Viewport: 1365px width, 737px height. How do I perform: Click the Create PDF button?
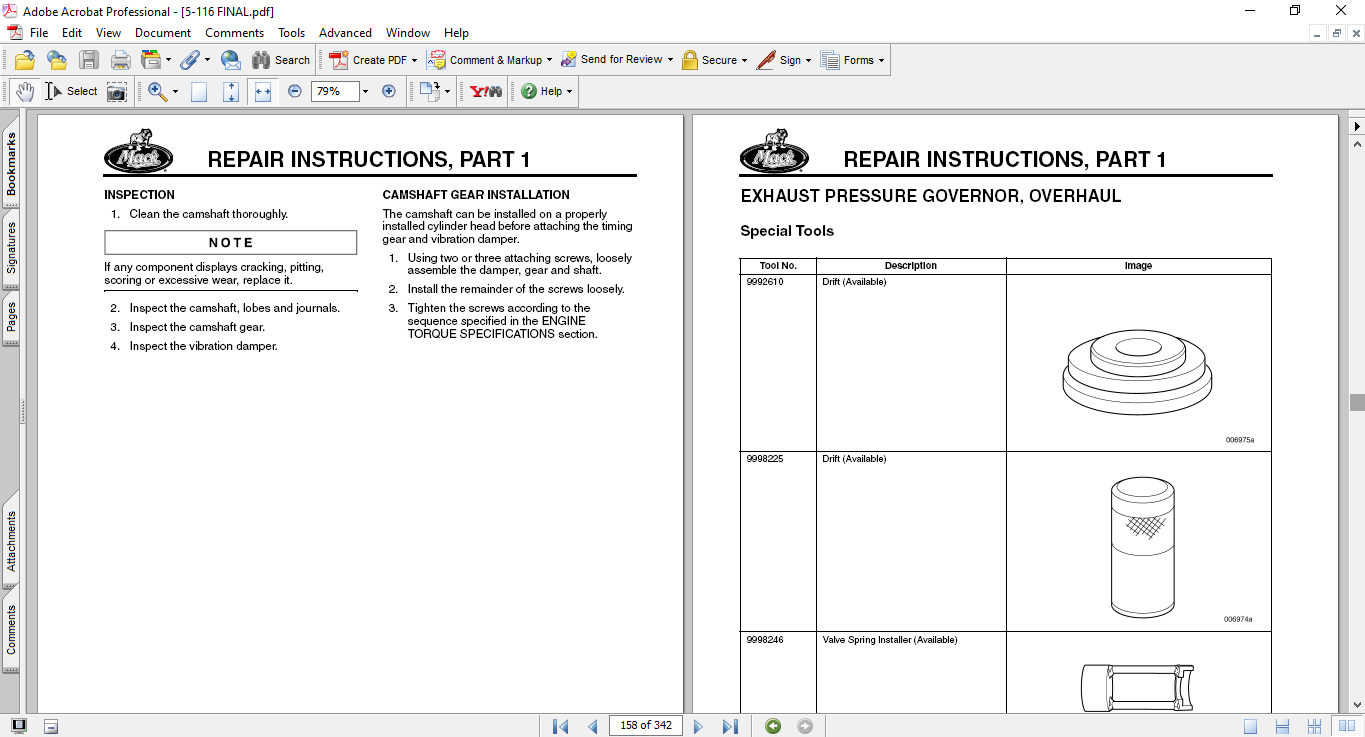[x=372, y=60]
